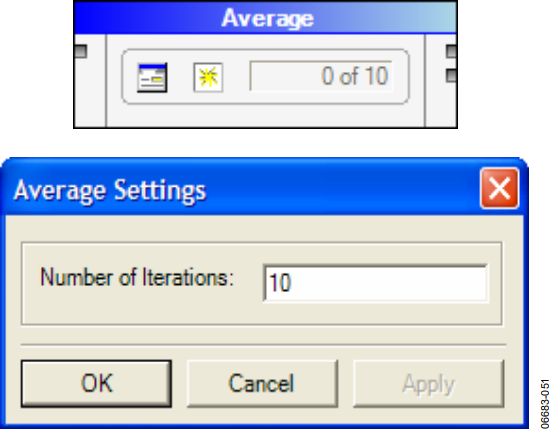This screenshot has width=549, height=429.
Task: Click the Average block blue title bar
Action: [x=265, y=18]
